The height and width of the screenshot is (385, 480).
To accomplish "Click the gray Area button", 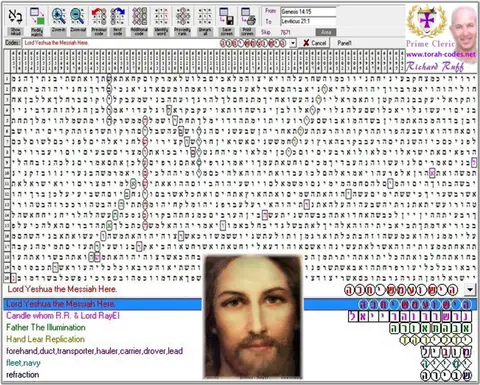I will click(326, 32).
